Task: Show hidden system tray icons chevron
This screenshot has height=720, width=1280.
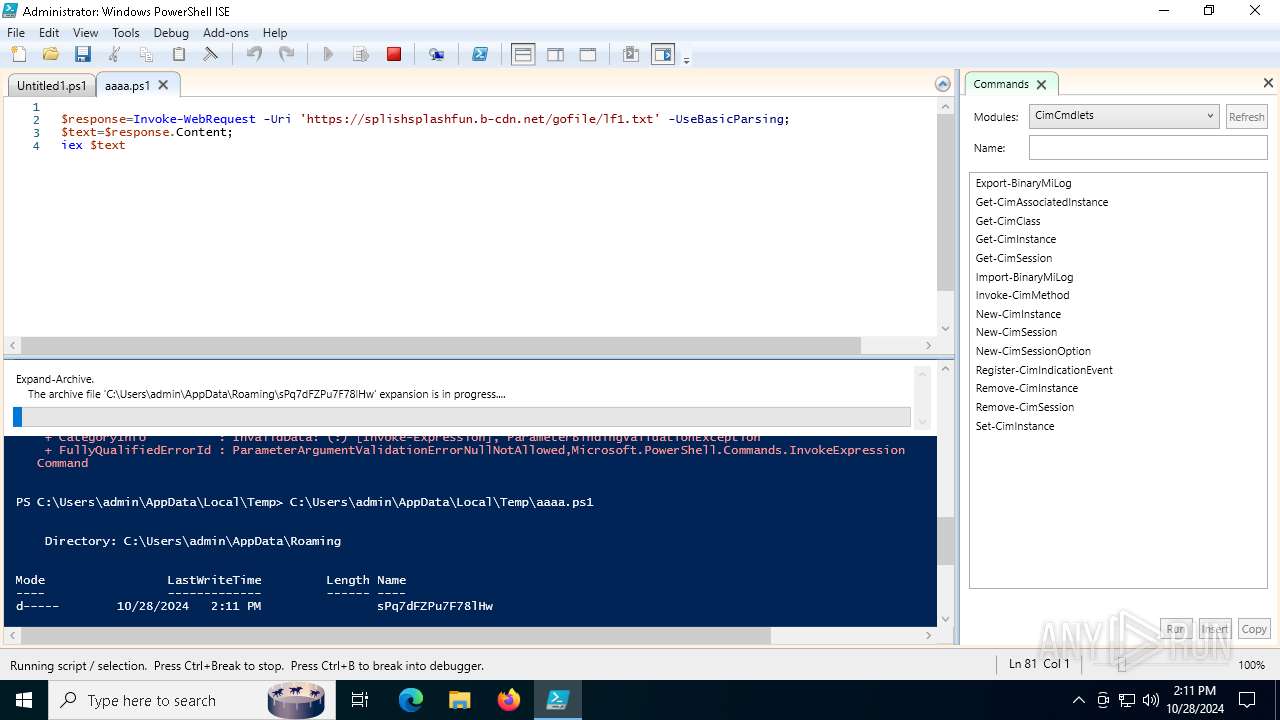Action: click(1078, 700)
